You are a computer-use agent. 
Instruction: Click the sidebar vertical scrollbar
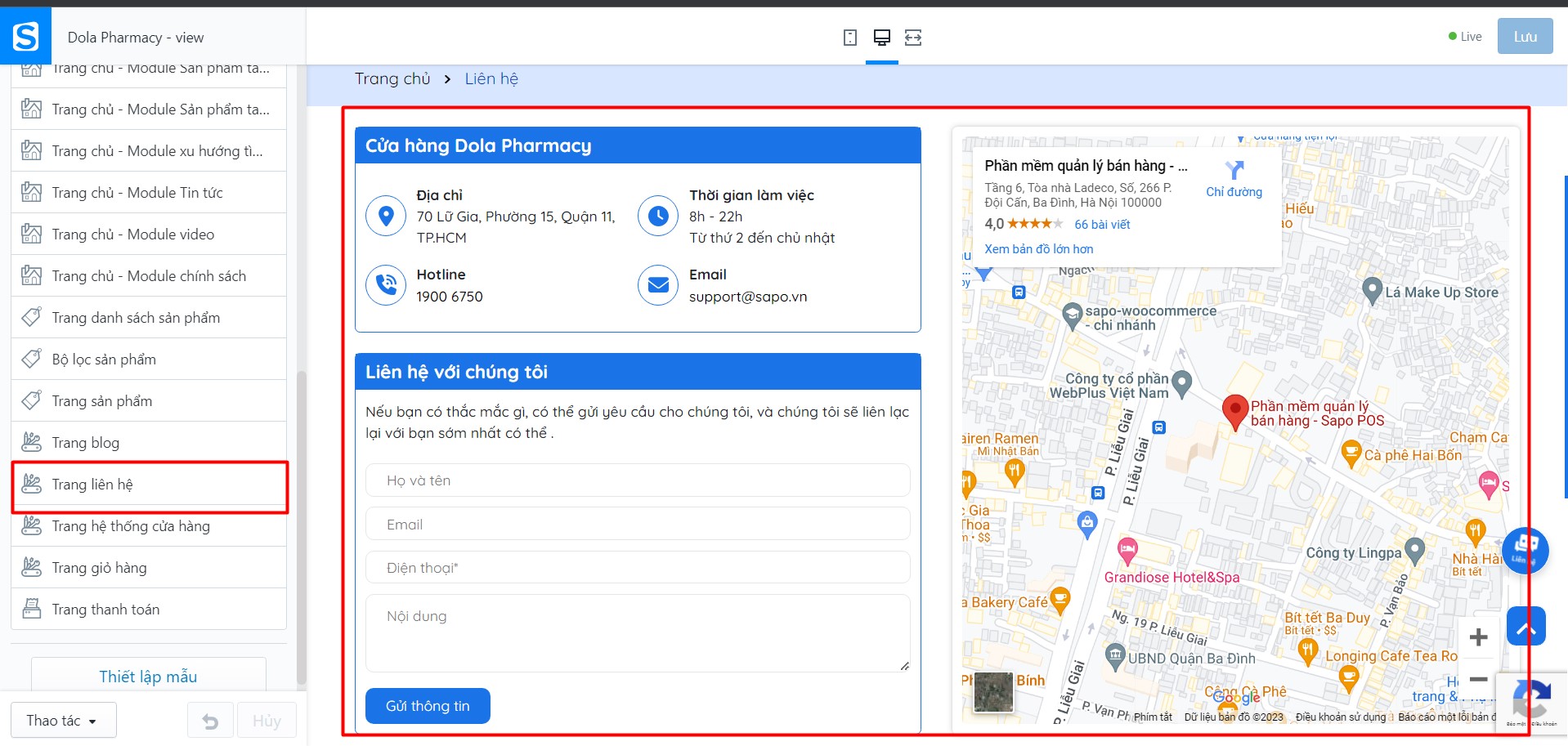tap(301, 528)
